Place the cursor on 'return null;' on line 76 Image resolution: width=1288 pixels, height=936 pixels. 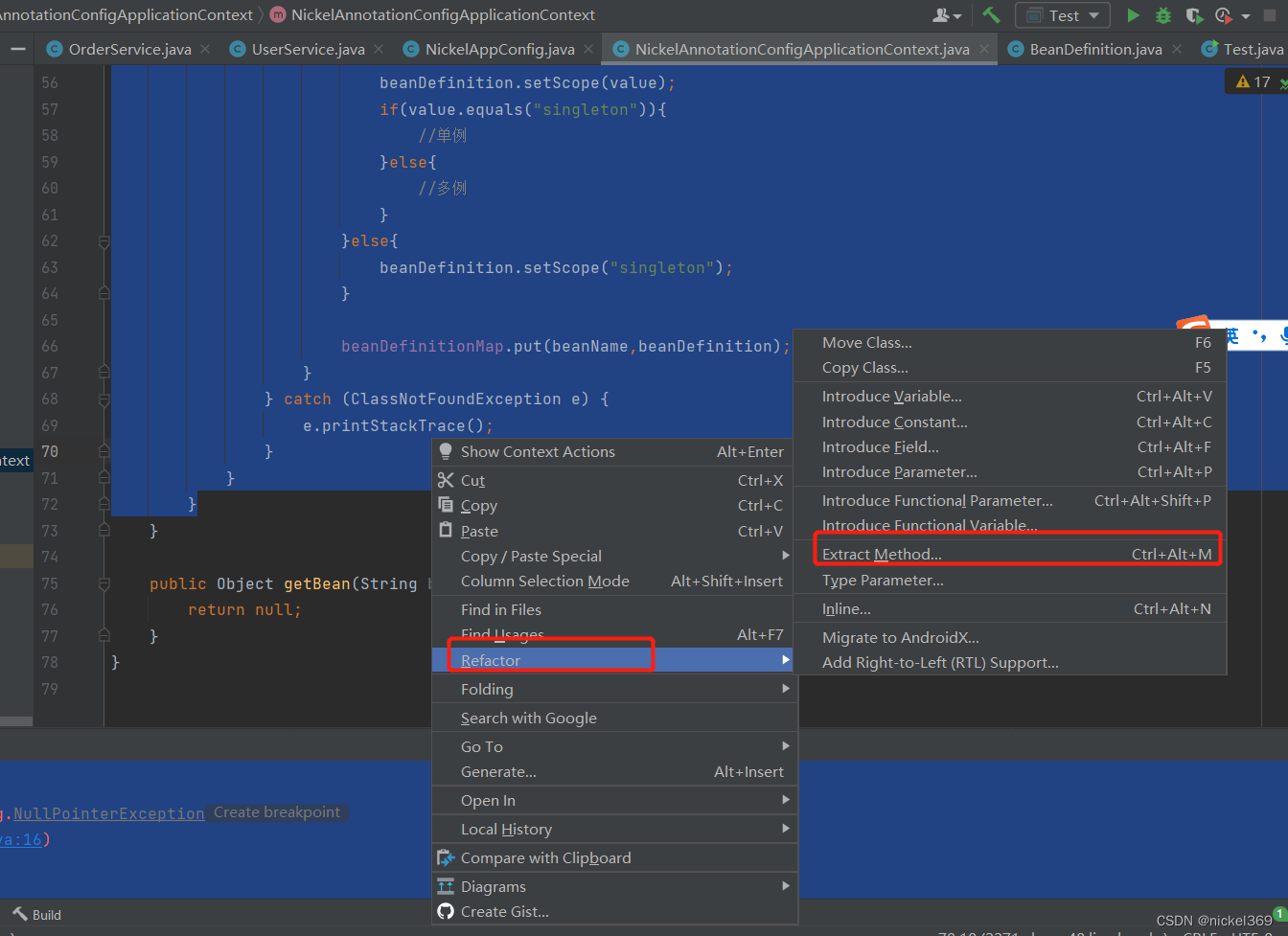coord(244,609)
